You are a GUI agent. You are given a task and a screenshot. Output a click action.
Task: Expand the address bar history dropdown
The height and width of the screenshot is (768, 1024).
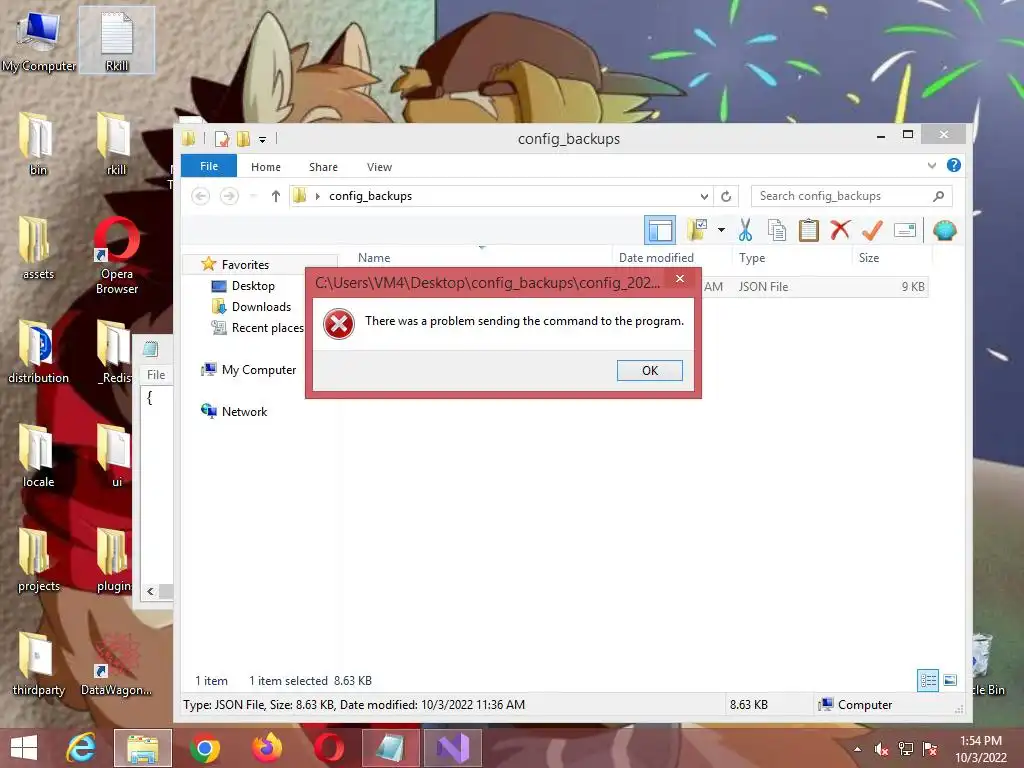coord(704,196)
